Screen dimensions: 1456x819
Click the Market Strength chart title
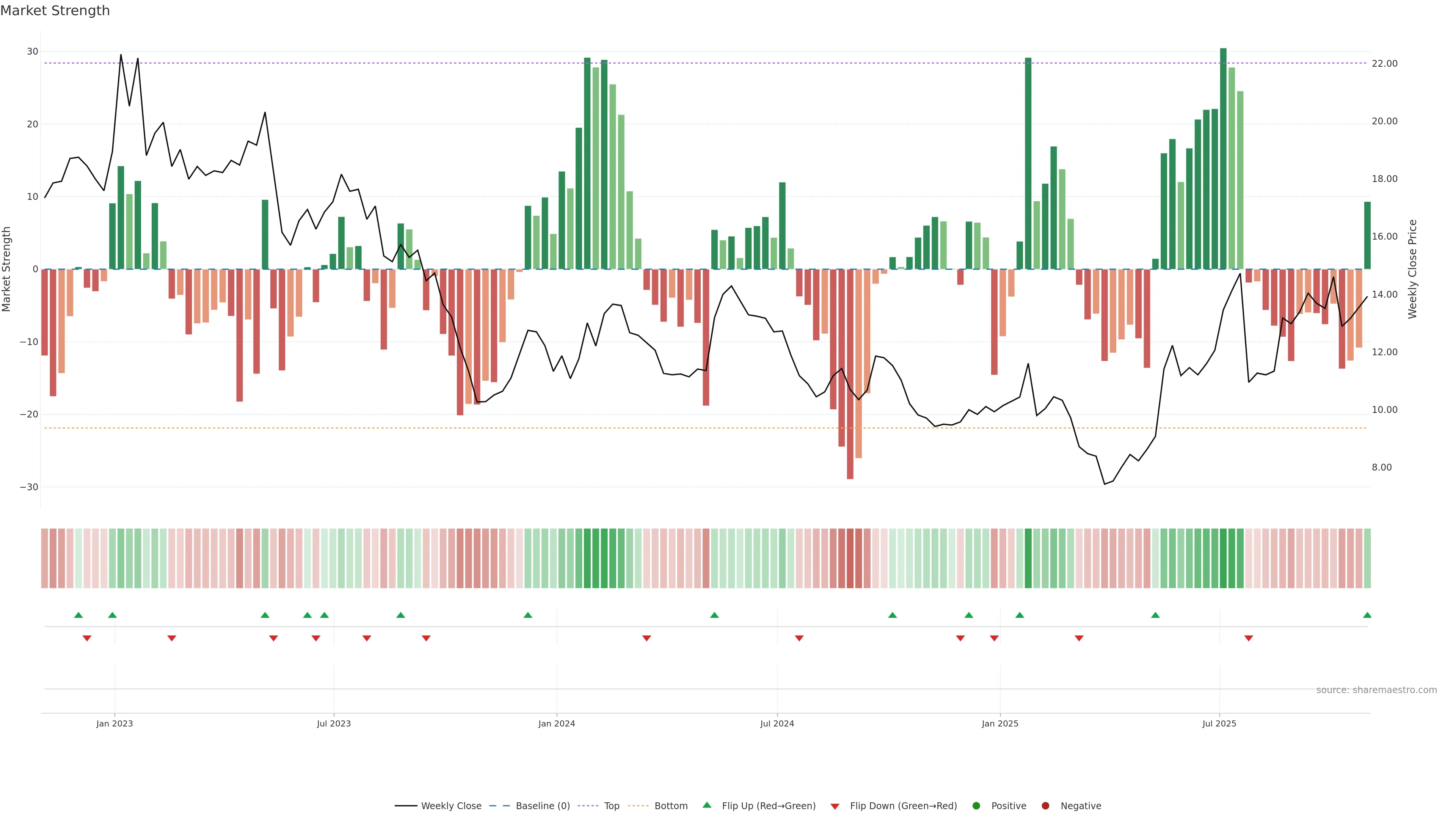click(x=55, y=11)
